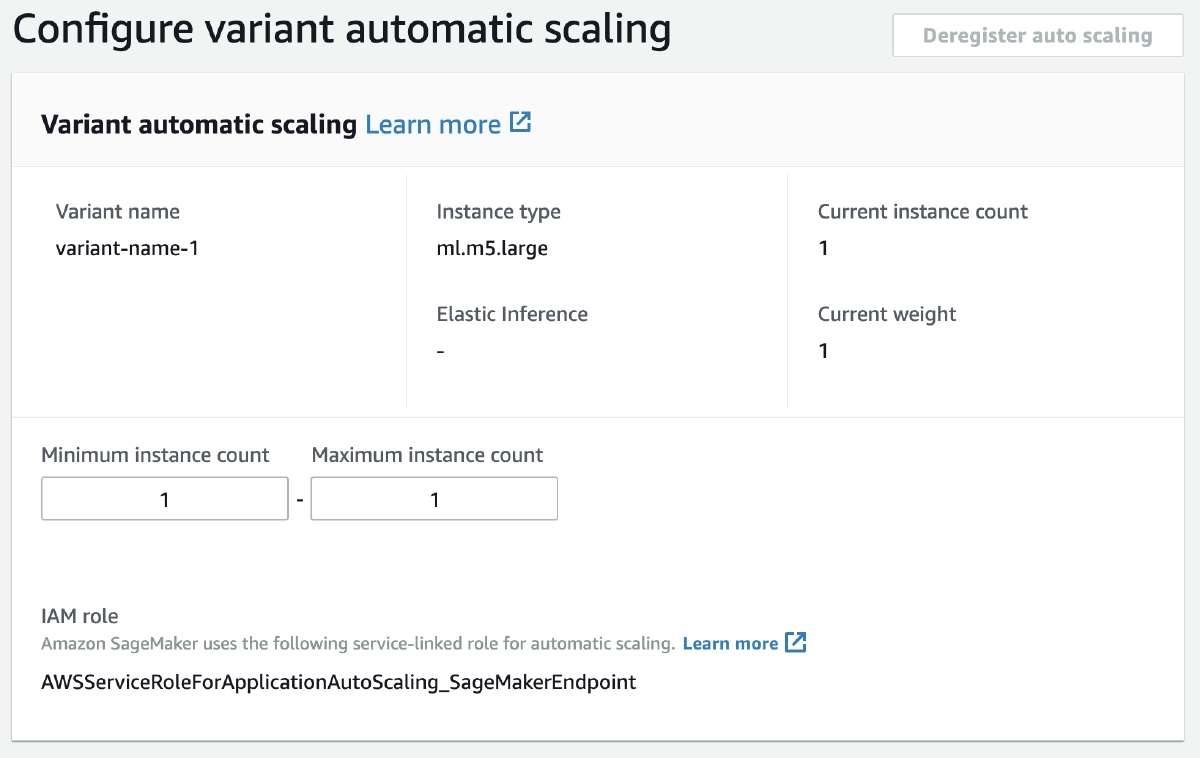Click the Current weight label
This screenshot has width=1200, height=758.
(x=887, y=314)
